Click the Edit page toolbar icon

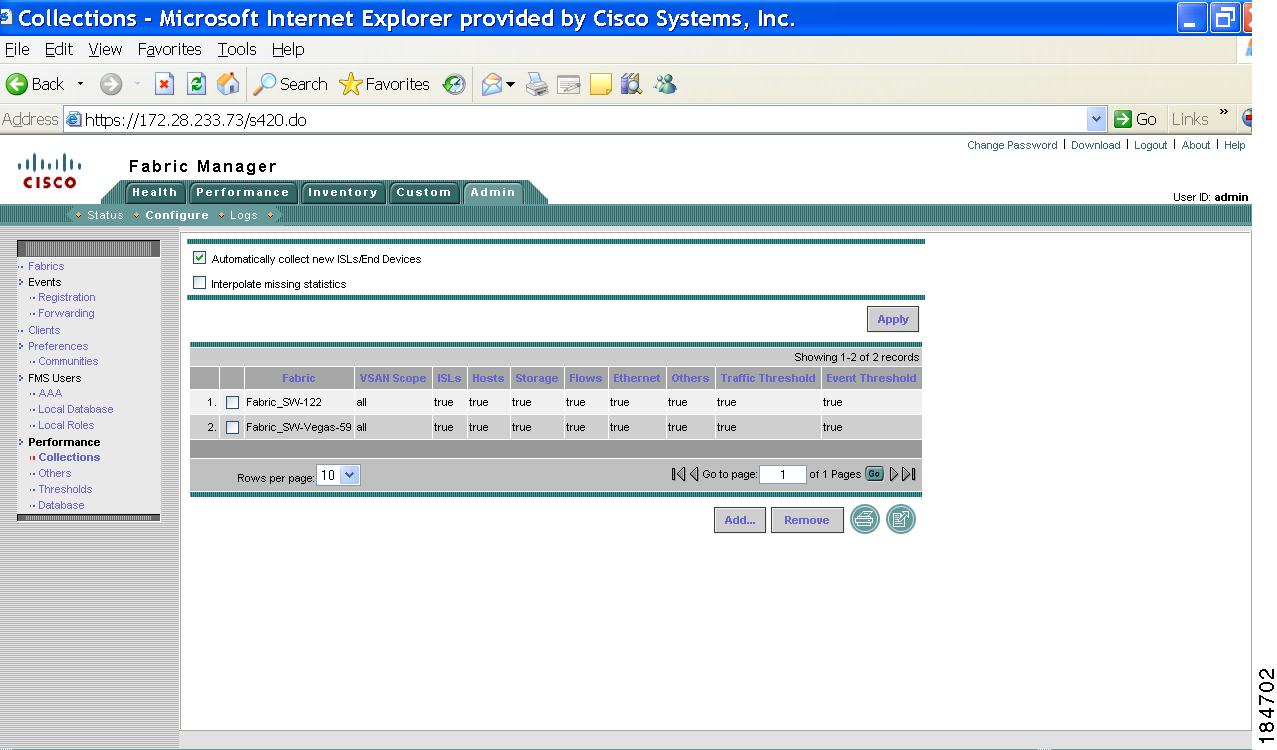569,85
